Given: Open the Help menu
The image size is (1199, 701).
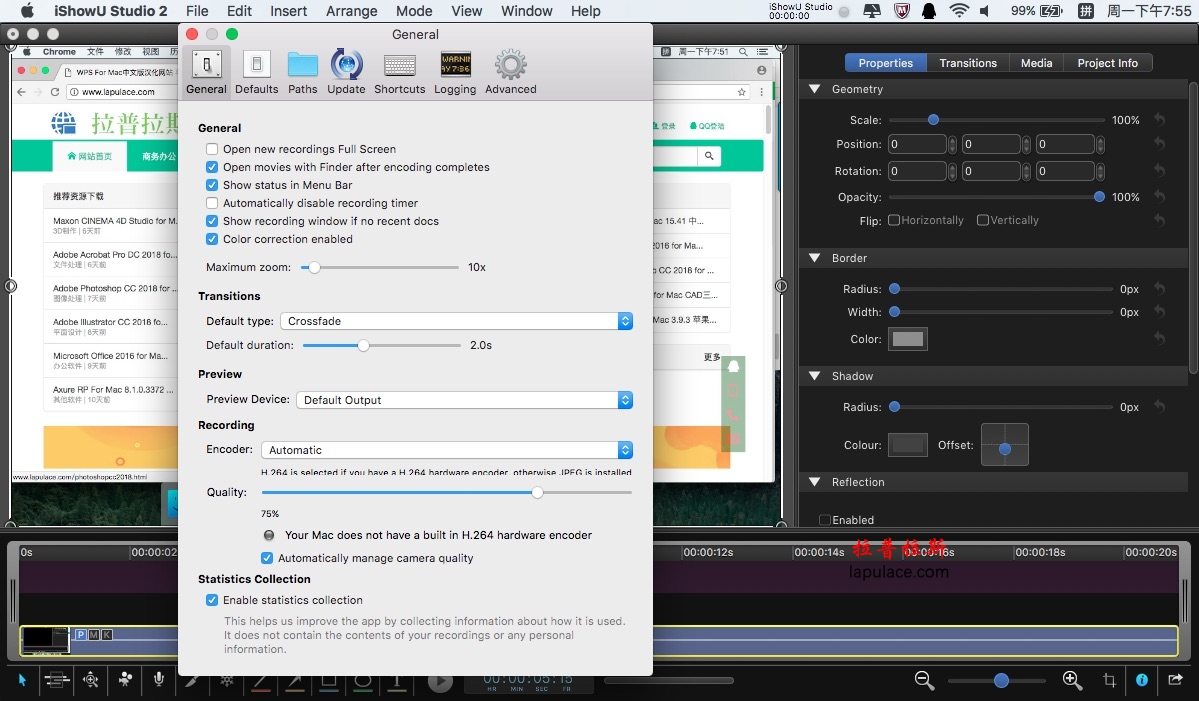Looking at the screenshot, I should click(x=585, y=11).
